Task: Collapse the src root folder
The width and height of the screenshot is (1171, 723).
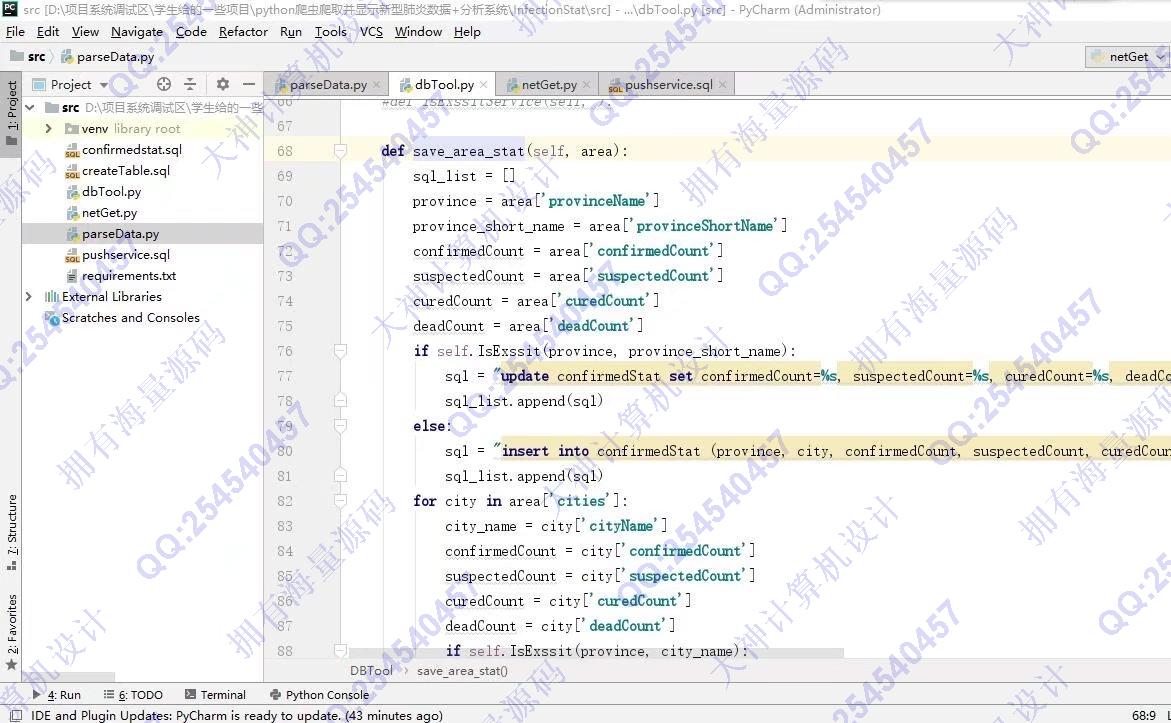Action: (30, 108)
